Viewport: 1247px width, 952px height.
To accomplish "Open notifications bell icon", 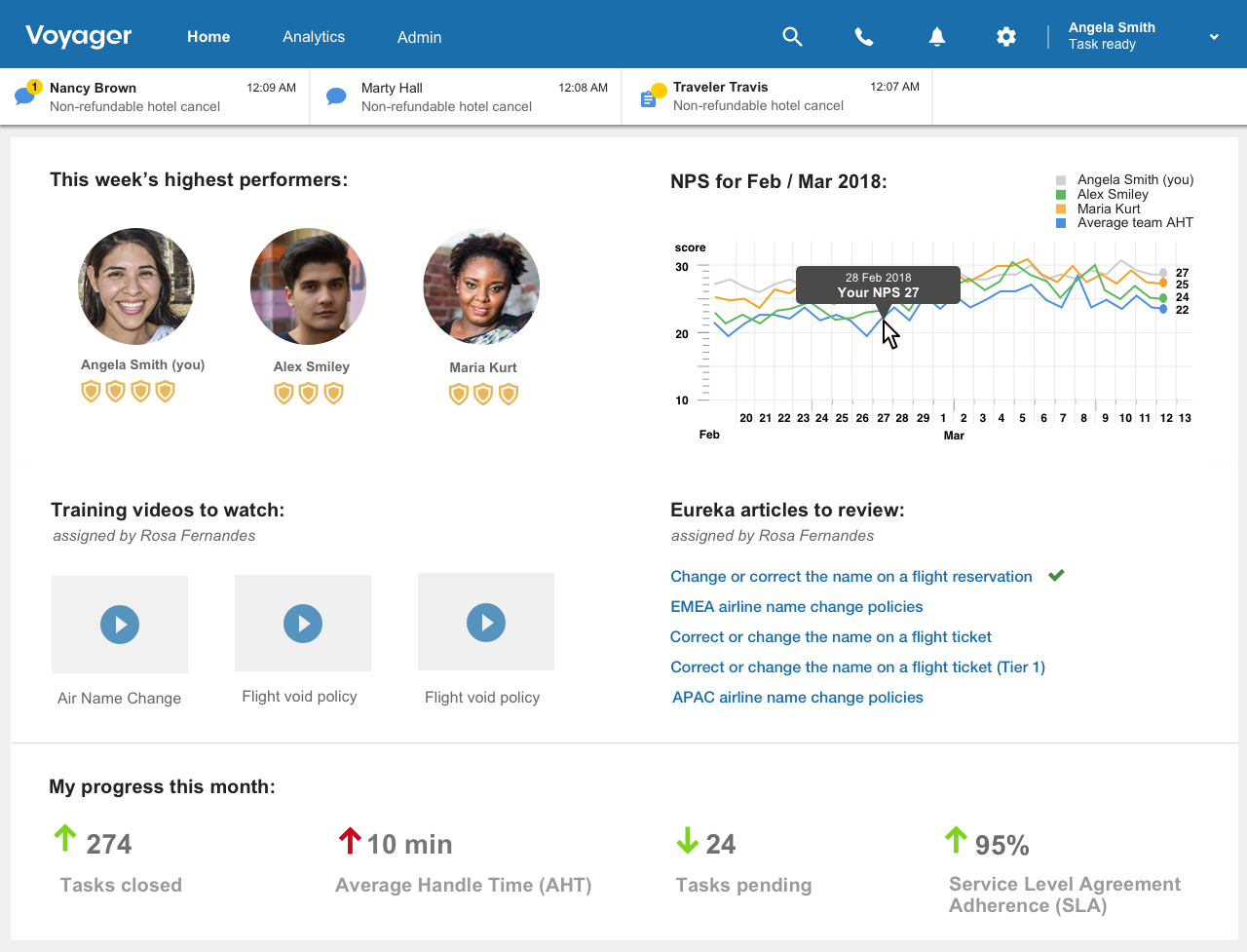I will point(936,37).
